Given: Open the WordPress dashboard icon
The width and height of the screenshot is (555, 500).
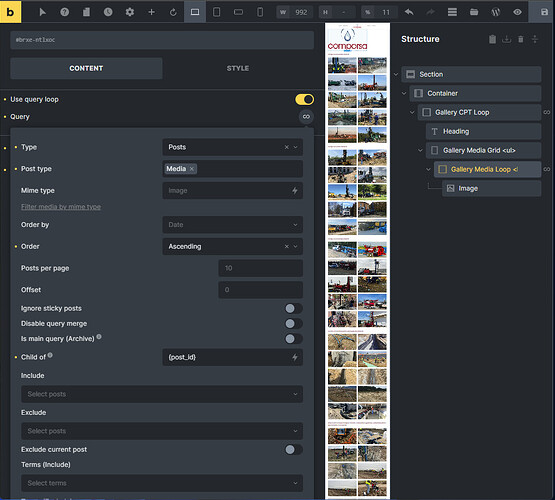Looking at the screenshot, I should click(x=496, y=12).
